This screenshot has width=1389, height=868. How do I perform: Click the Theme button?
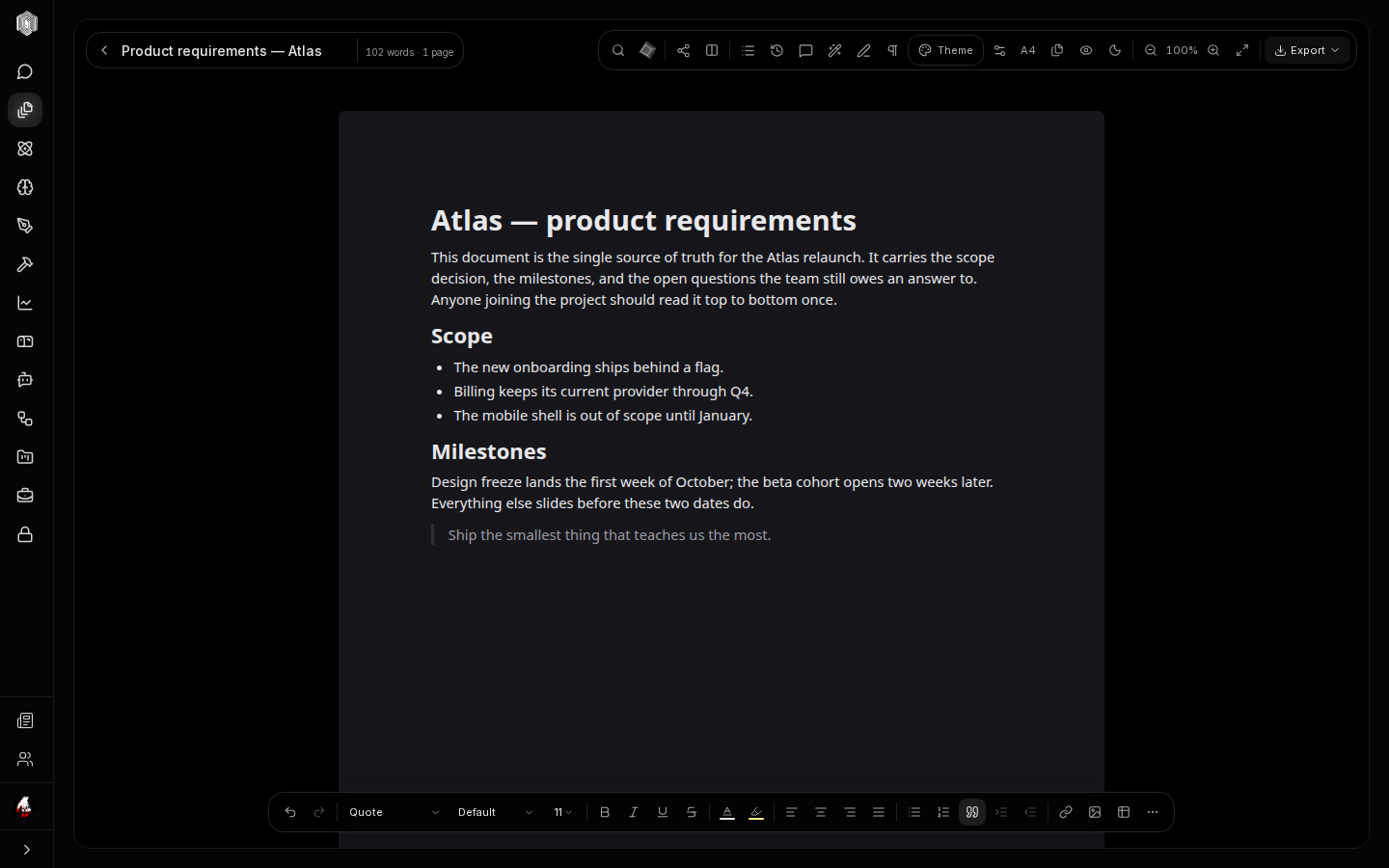[x=945, y=50]
